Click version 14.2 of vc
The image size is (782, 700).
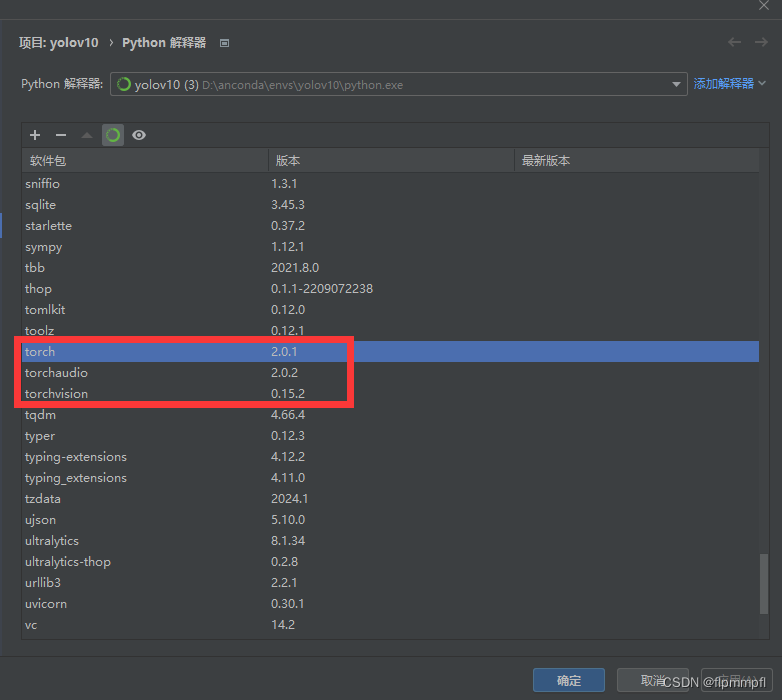click(x=283, y=624)
